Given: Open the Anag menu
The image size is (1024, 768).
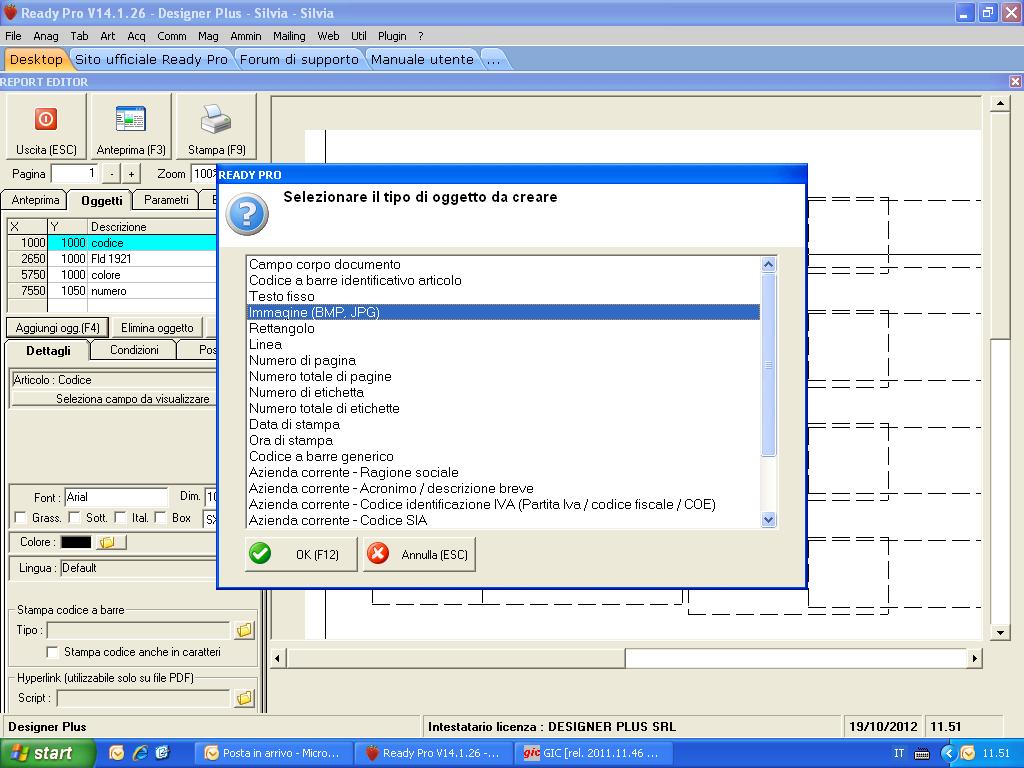Looking at the screenshot, I should 46,36.
